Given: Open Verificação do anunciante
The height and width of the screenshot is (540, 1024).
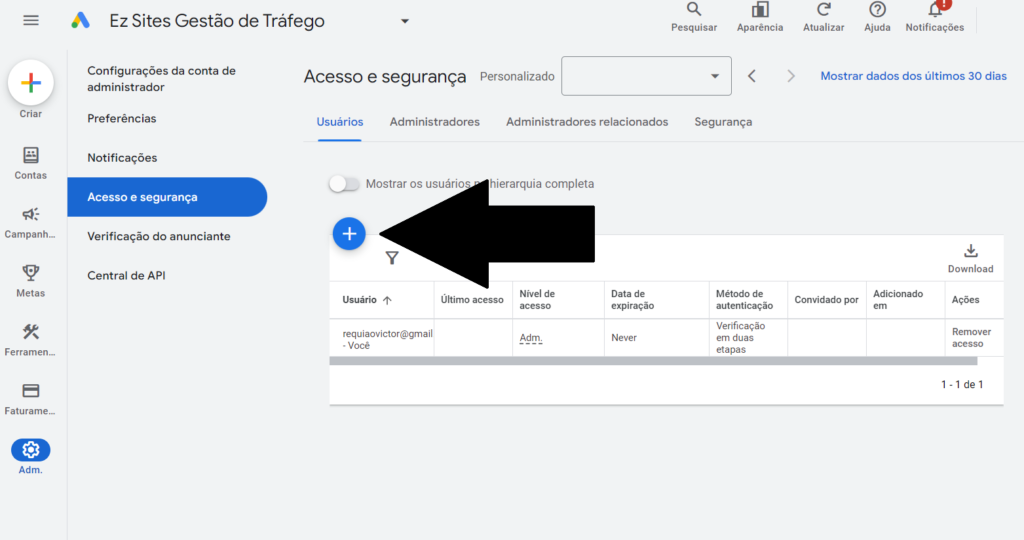Looking at the screenshot, I should pos(159,236).
